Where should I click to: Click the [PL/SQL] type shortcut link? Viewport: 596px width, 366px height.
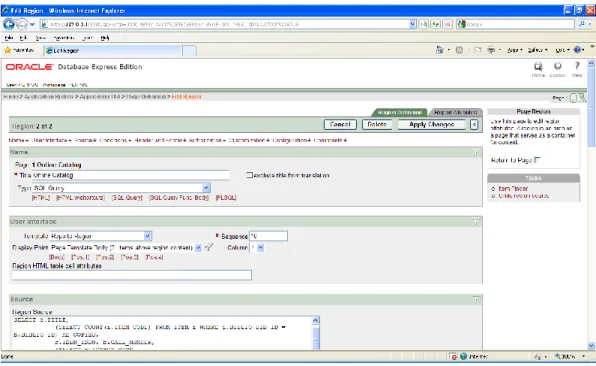[226, 198]
